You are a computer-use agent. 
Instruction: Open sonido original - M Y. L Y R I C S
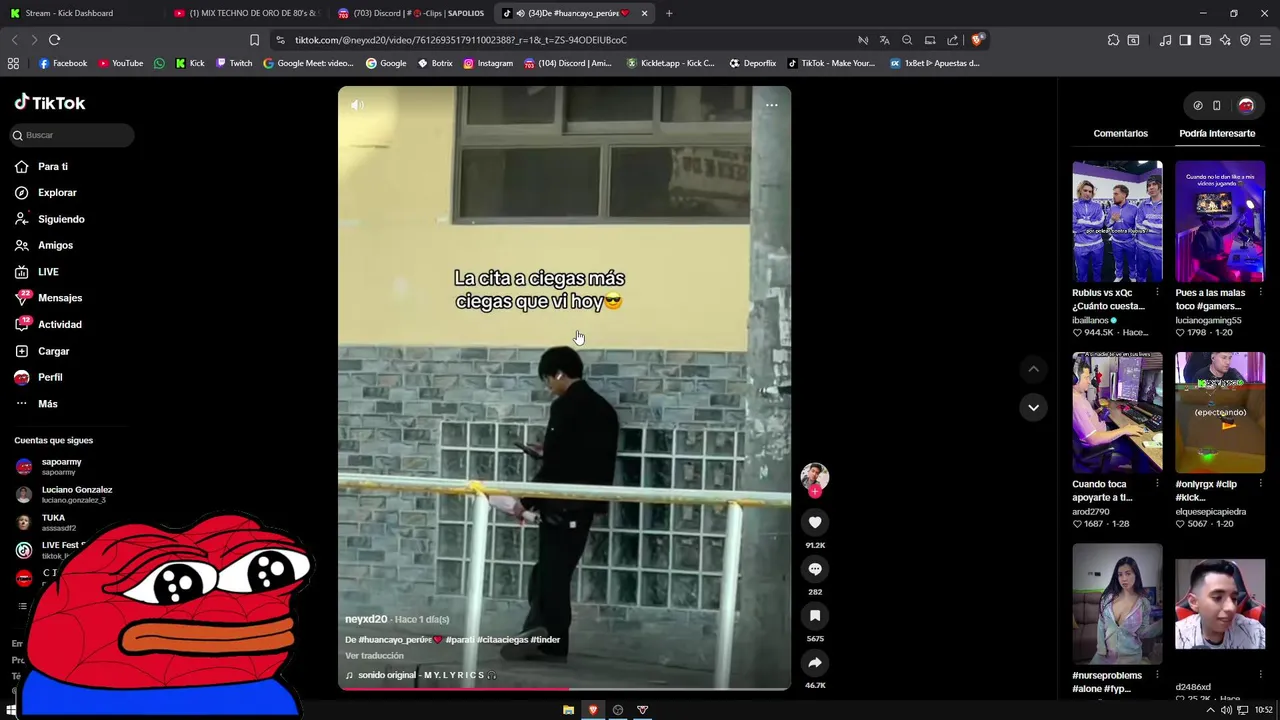tap(420, 675)
